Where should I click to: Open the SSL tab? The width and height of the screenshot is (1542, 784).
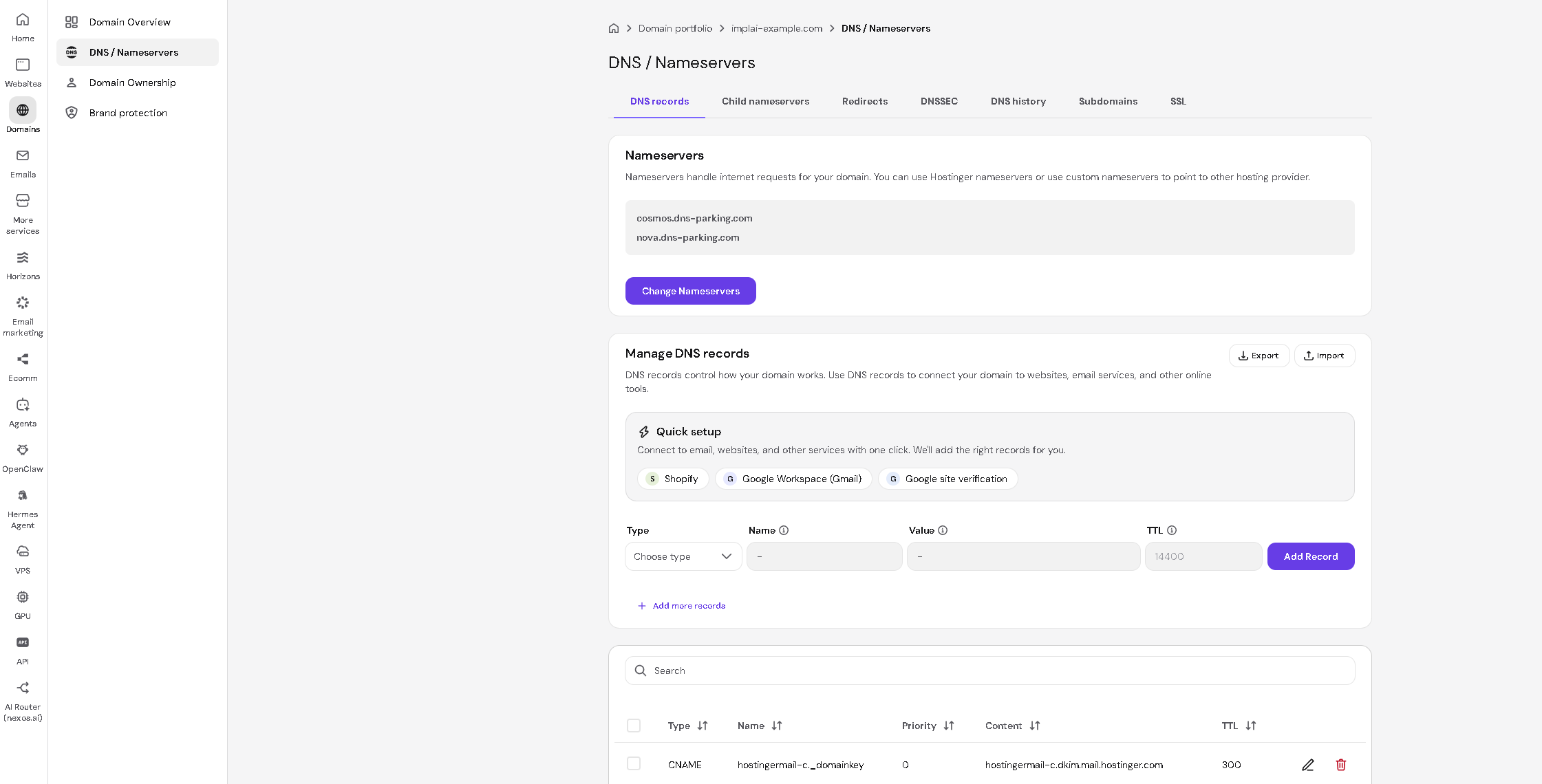[x=1178, y=101]
